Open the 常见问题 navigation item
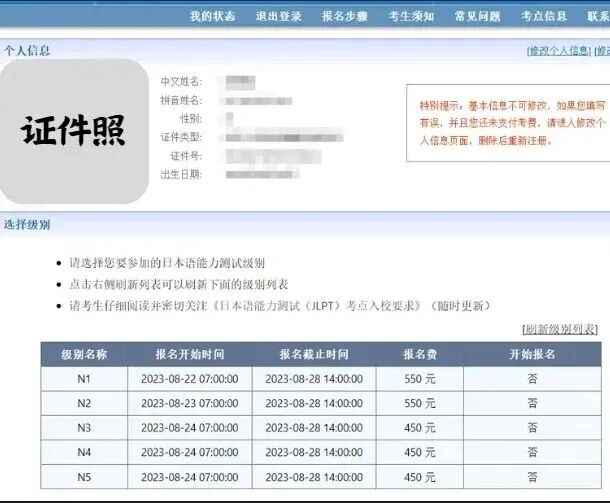The width and height of the screenshot is (610, 503). click(x=477, y=17)
